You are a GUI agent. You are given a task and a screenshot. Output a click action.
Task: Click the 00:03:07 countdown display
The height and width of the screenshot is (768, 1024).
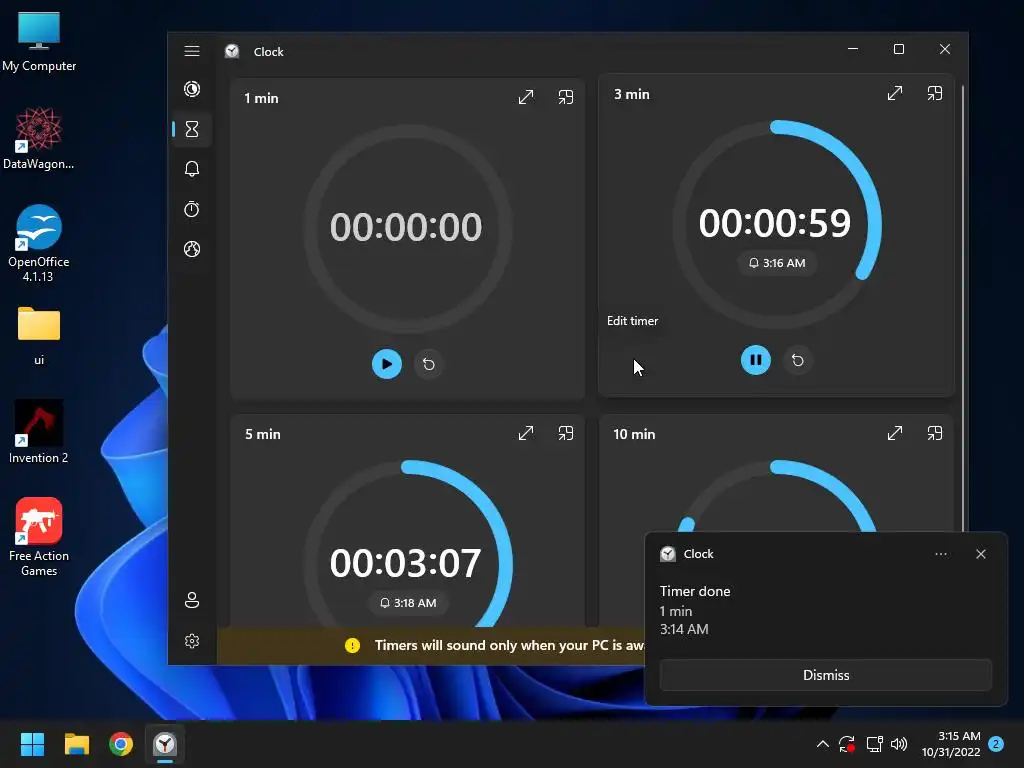[x=406, y=563]
